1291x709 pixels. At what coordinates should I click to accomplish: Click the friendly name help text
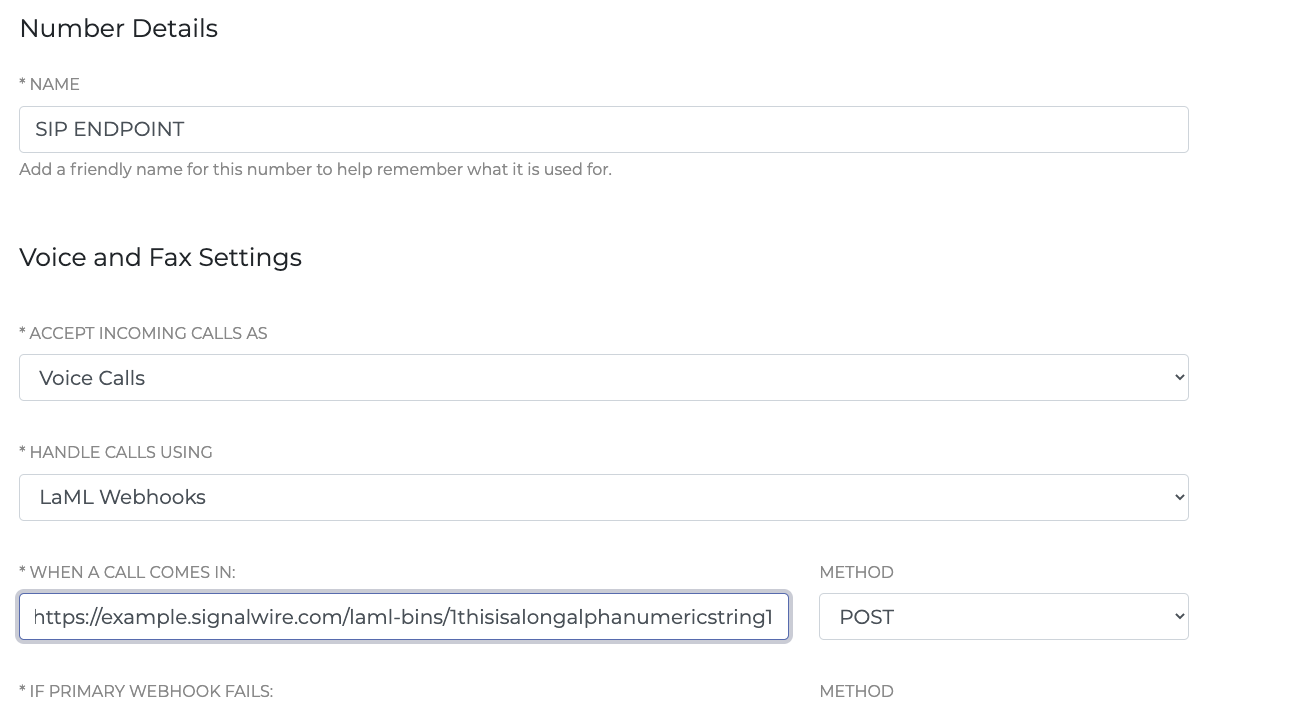(x=315, y=169)
